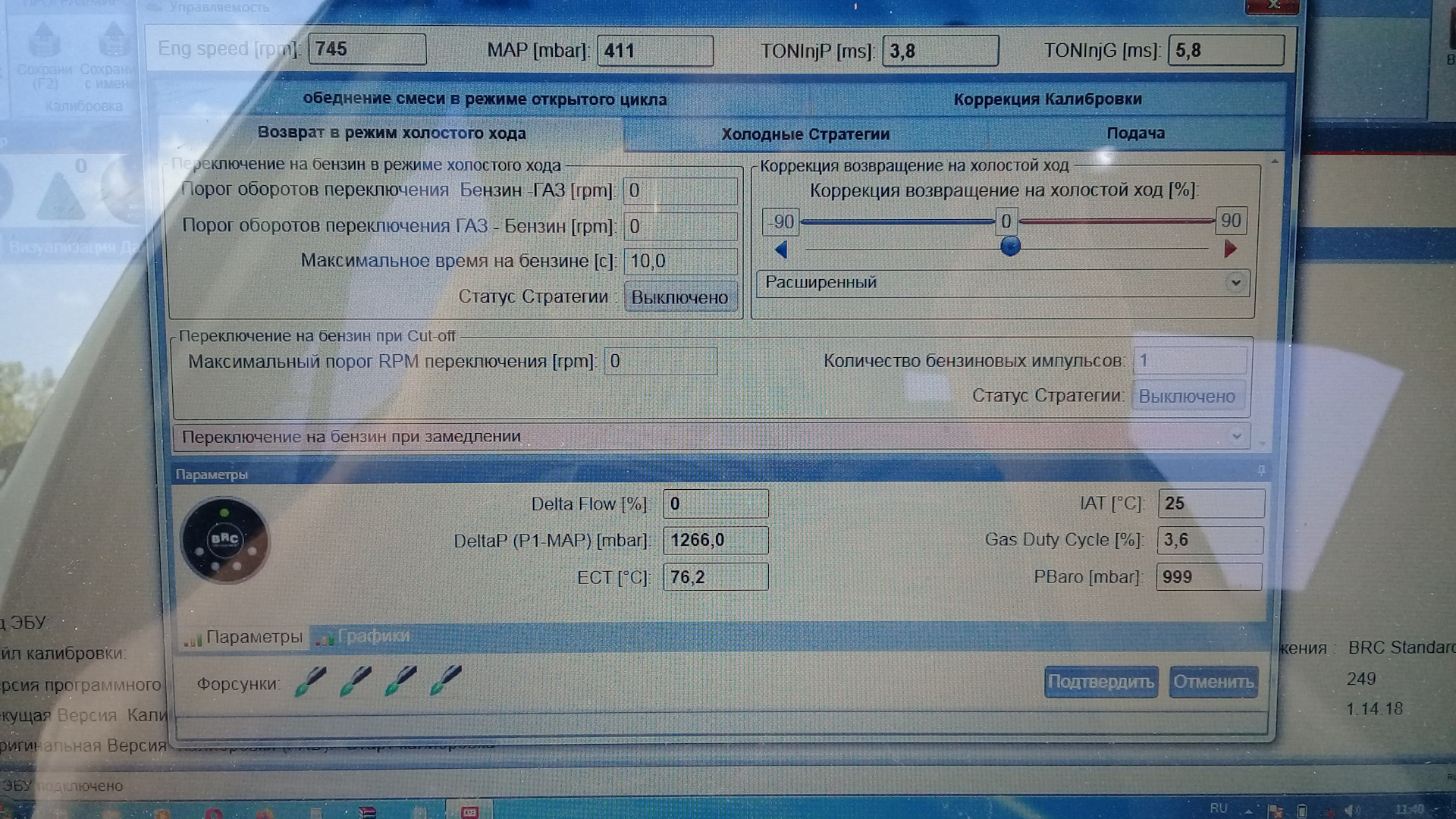This screenshot has height=819, width=1456.
Task: Select the 'Параметры' bottom tab
Action: click(243, 637)
